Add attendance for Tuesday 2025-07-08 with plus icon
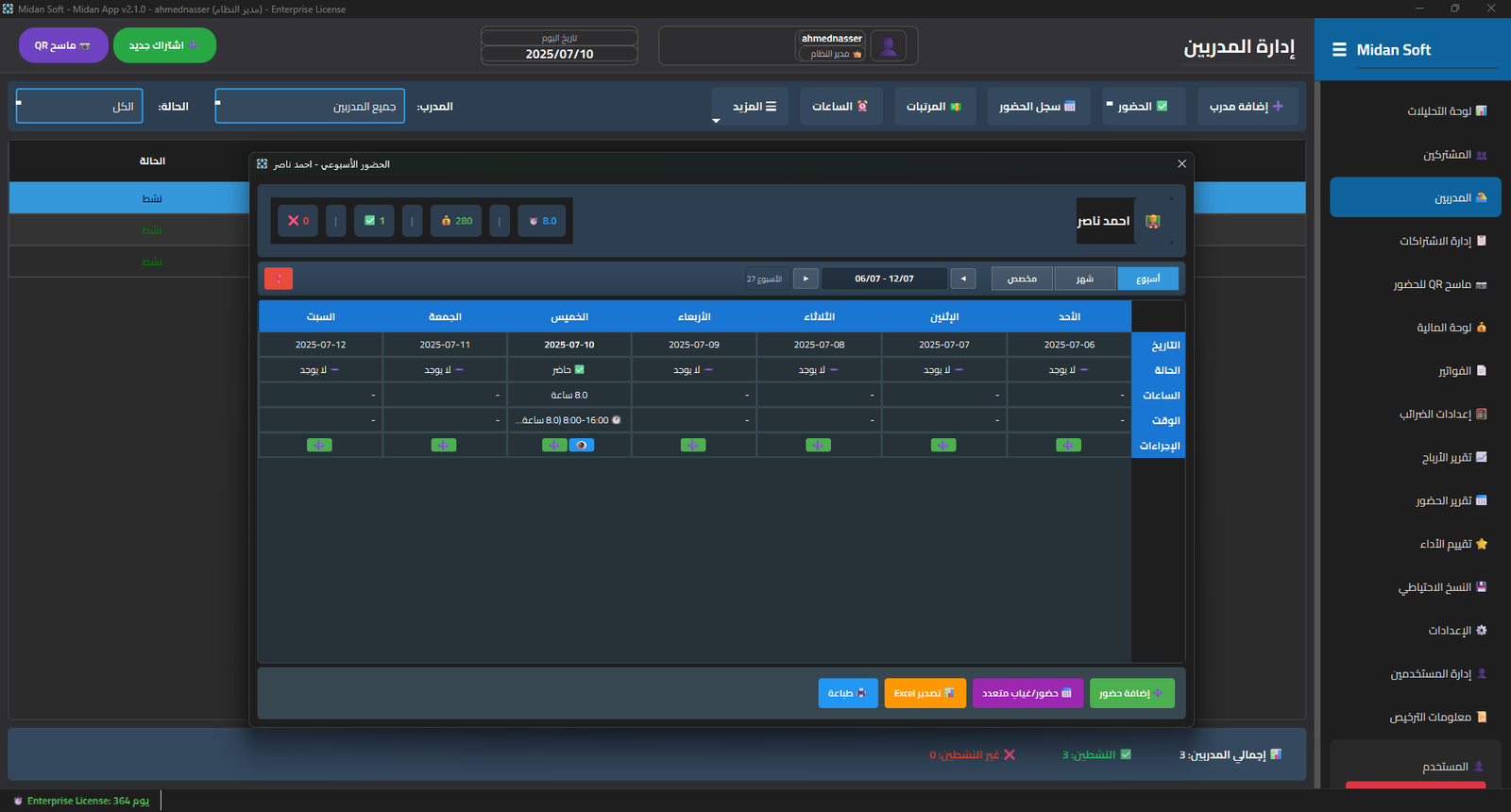Screen dimensions: 1511x812 click(x=819, y=446)
